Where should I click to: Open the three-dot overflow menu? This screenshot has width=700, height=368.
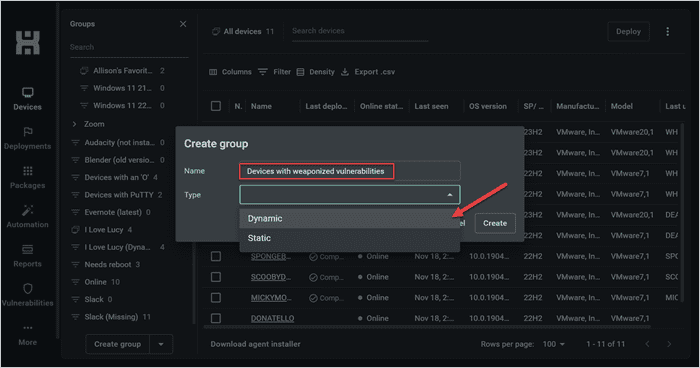pos(667,32)
